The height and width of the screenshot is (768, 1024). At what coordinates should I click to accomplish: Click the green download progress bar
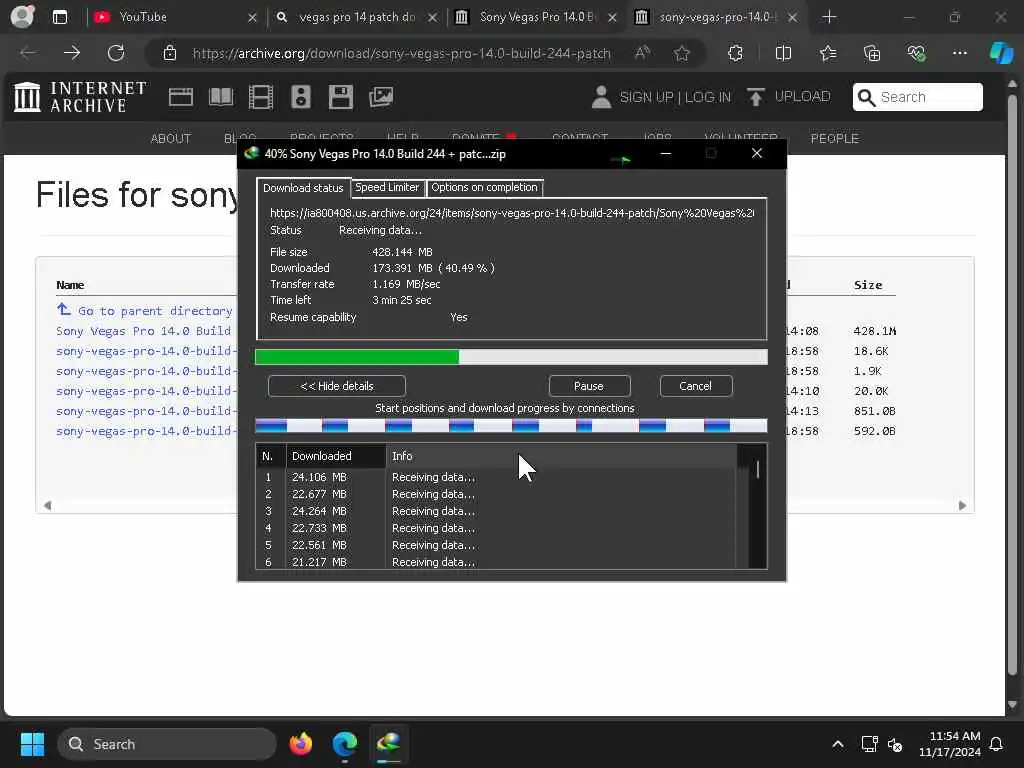511,357
